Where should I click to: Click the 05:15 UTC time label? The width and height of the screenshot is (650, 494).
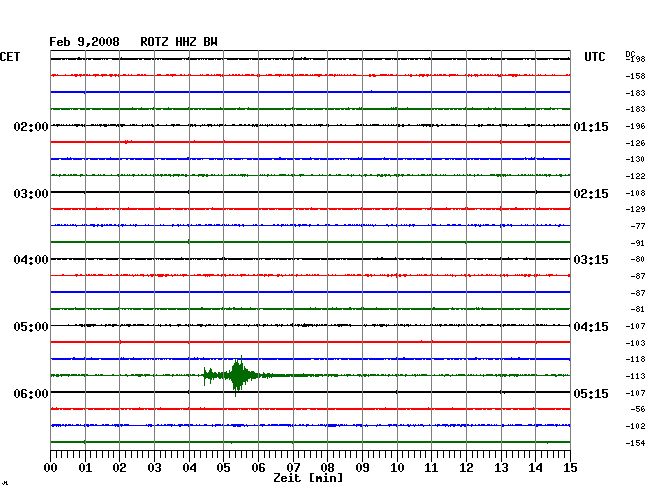pyautogui.click(x=591, y=393)
